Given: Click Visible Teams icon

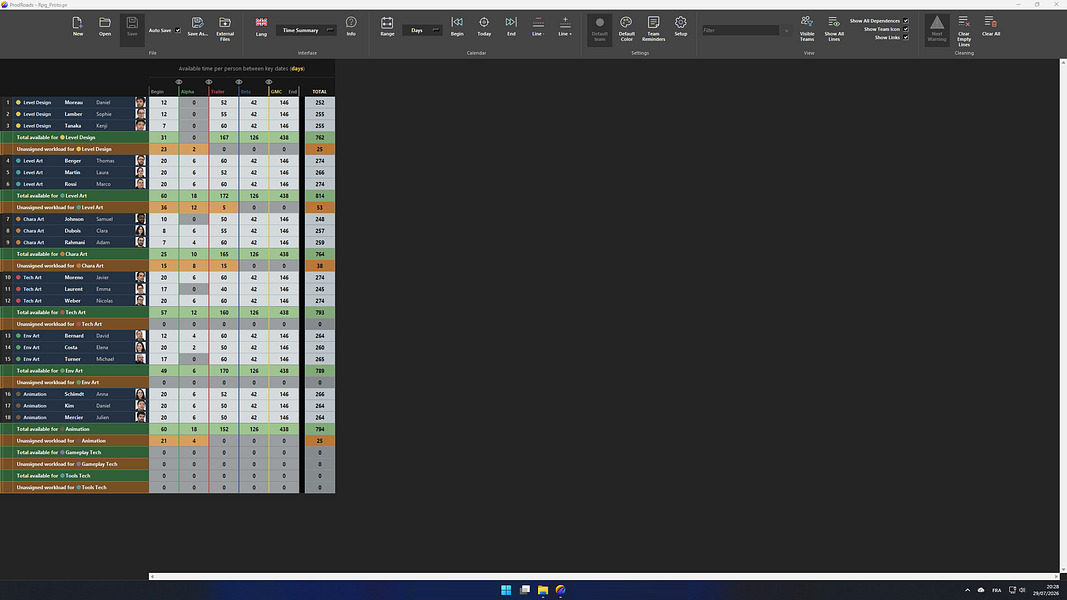Looking at the screenshot, I should tap(807, 29).
